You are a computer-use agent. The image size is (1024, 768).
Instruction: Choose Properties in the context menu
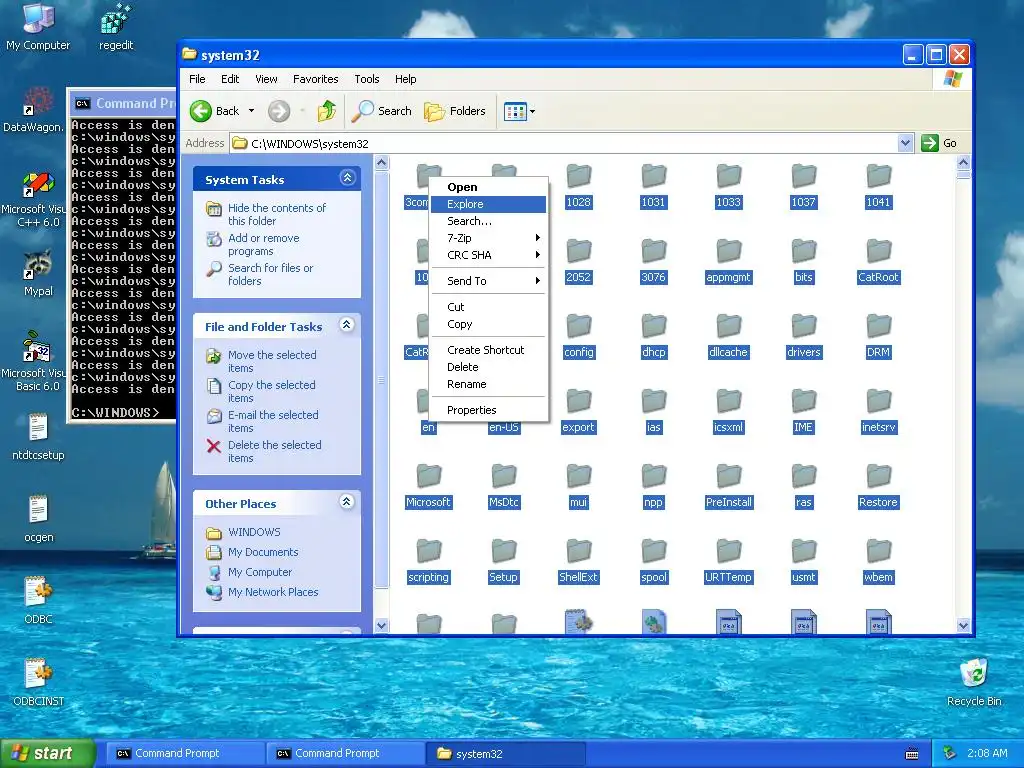[x=488, y=410]
